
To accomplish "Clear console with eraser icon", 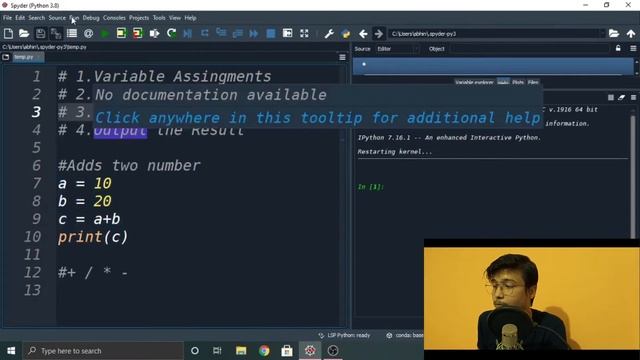I will [621, 98].
